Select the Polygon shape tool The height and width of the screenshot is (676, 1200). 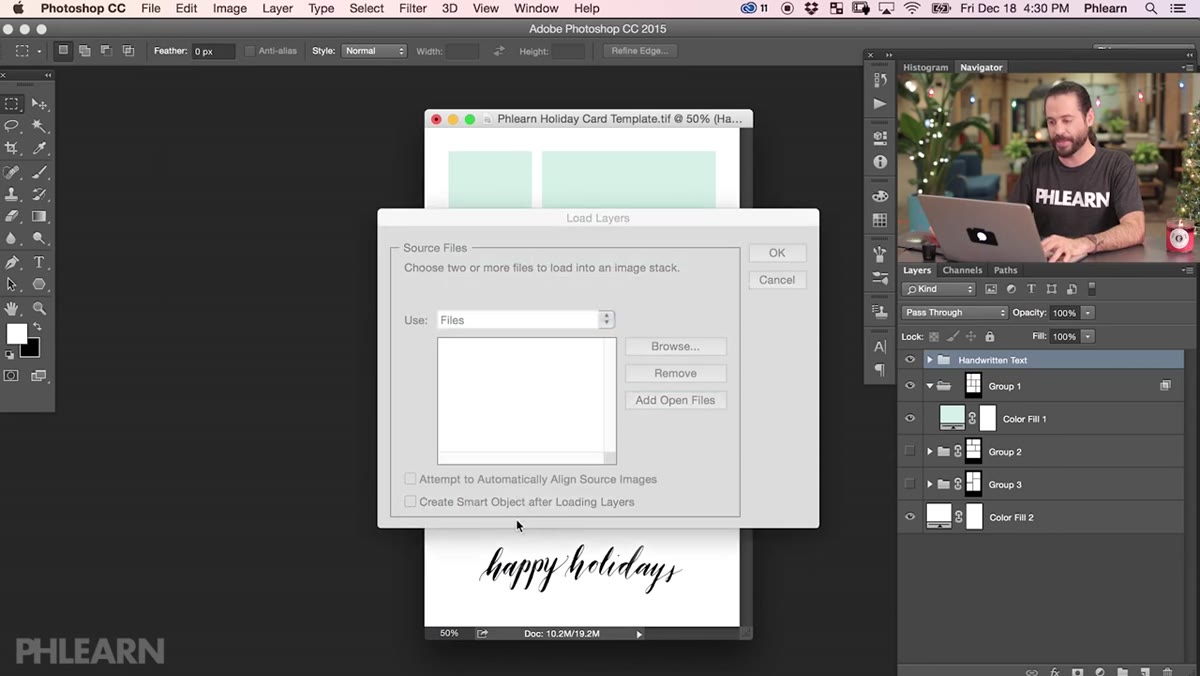[x=39, y=285]
